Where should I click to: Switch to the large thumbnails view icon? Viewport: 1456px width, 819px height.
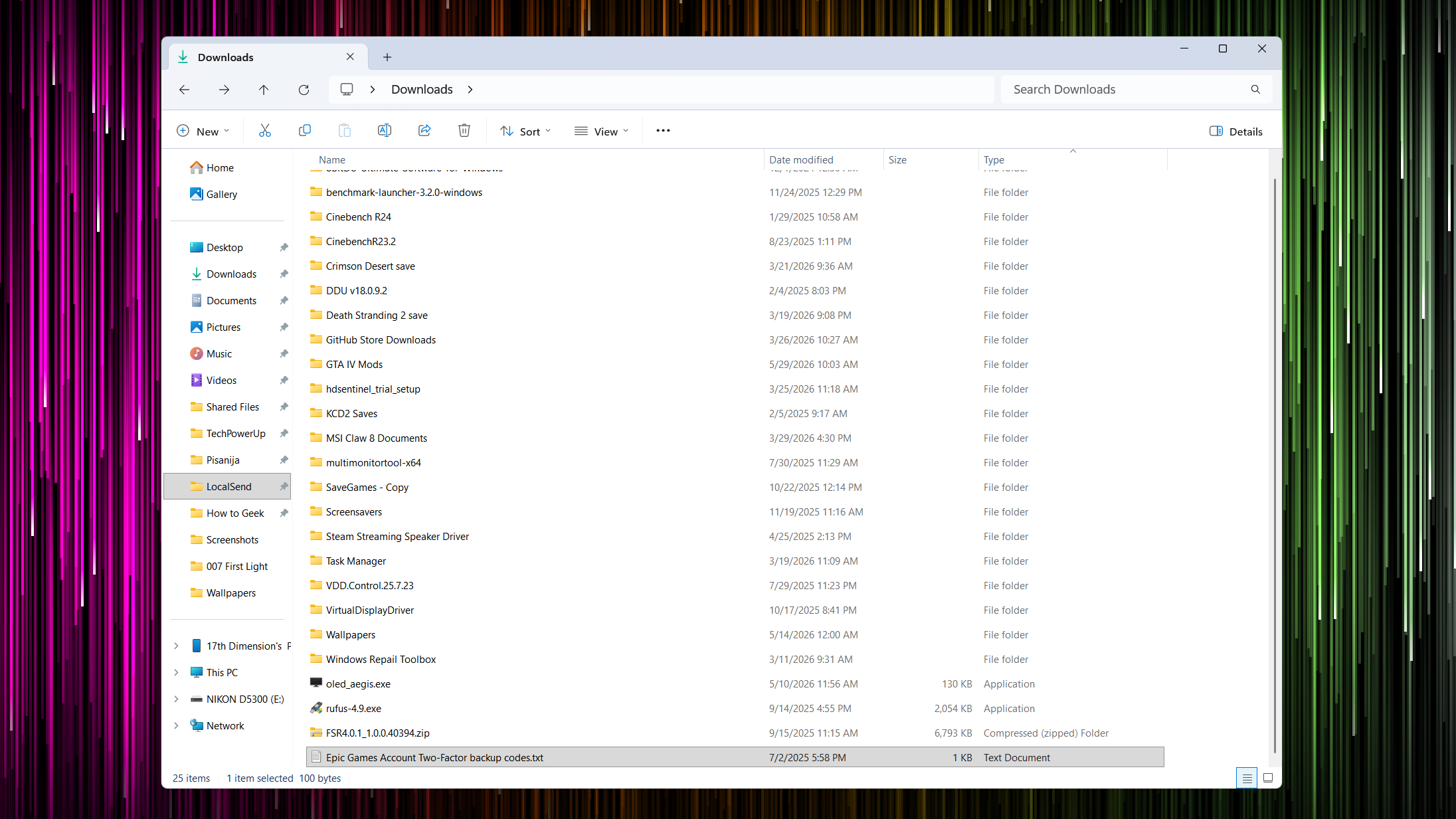click(x=1268, y=778)
